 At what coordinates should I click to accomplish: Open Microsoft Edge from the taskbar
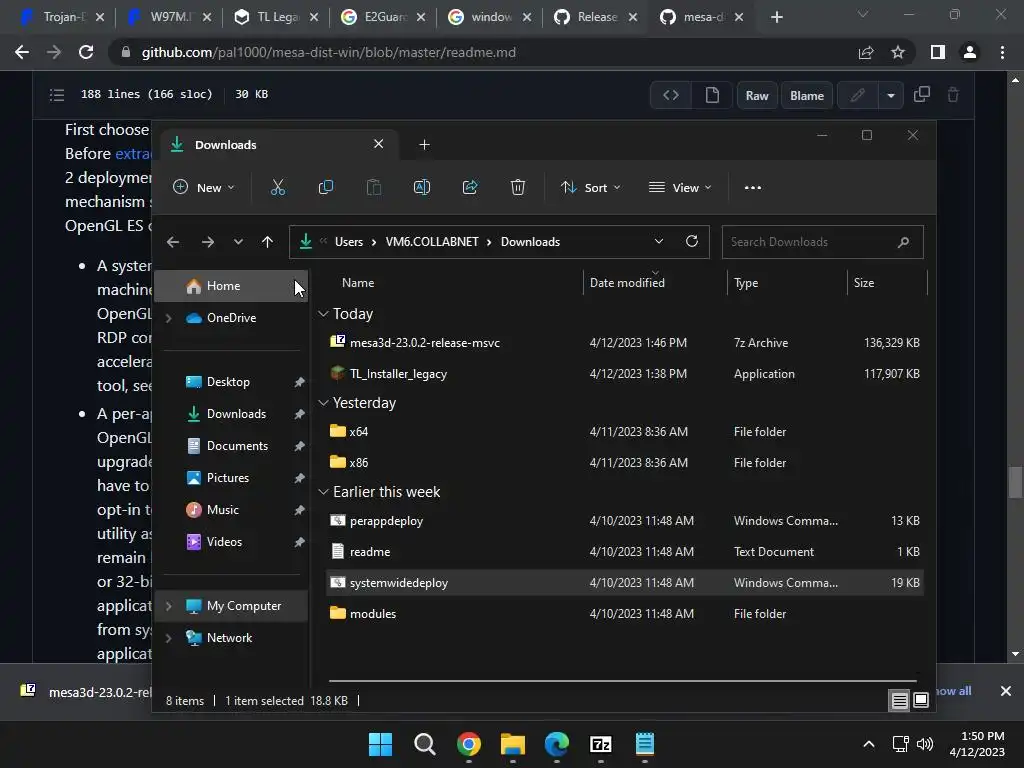pos(556,744)
